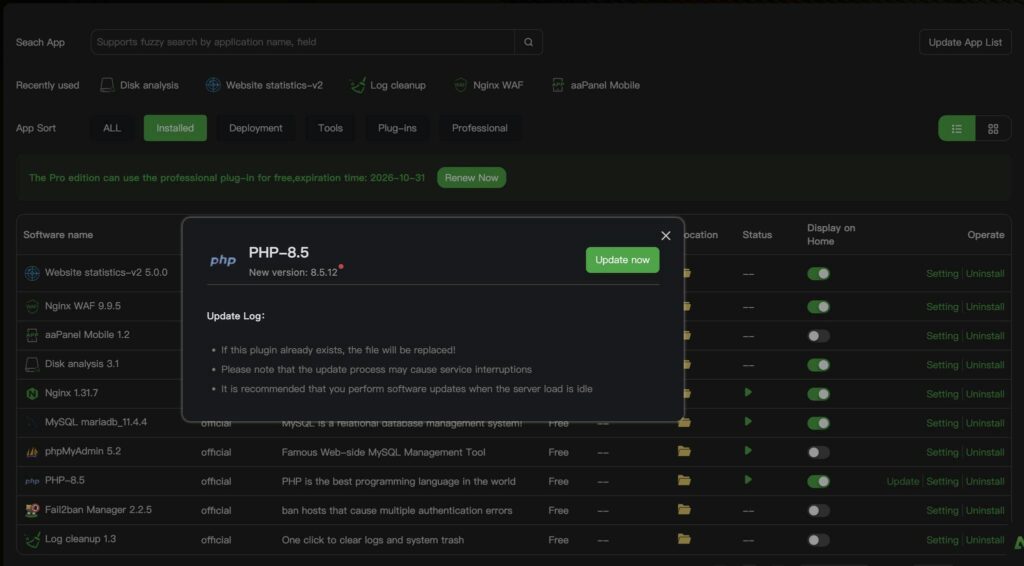Select the Professional app sort tab

[479, 128]
